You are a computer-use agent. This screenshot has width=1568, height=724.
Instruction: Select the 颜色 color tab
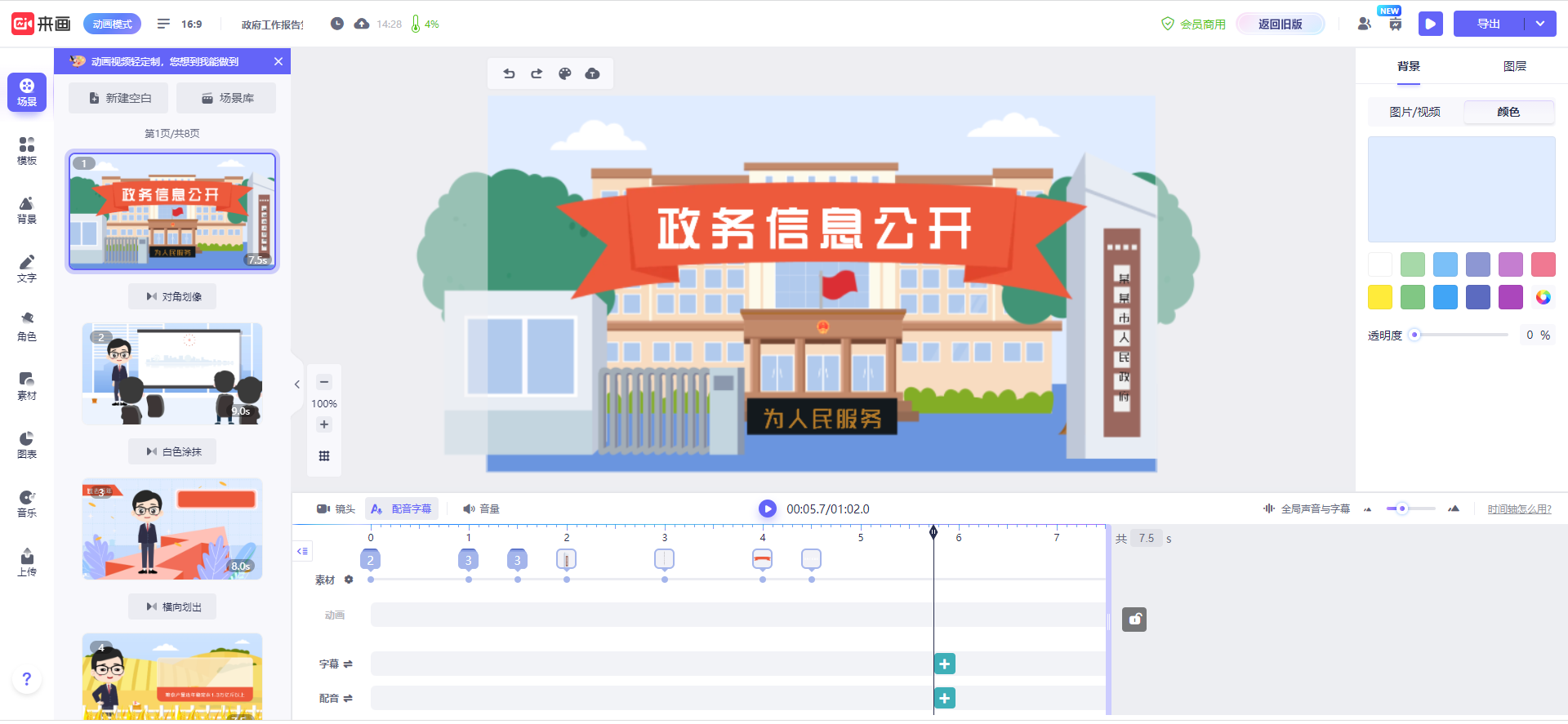(x=1508, y=112)
